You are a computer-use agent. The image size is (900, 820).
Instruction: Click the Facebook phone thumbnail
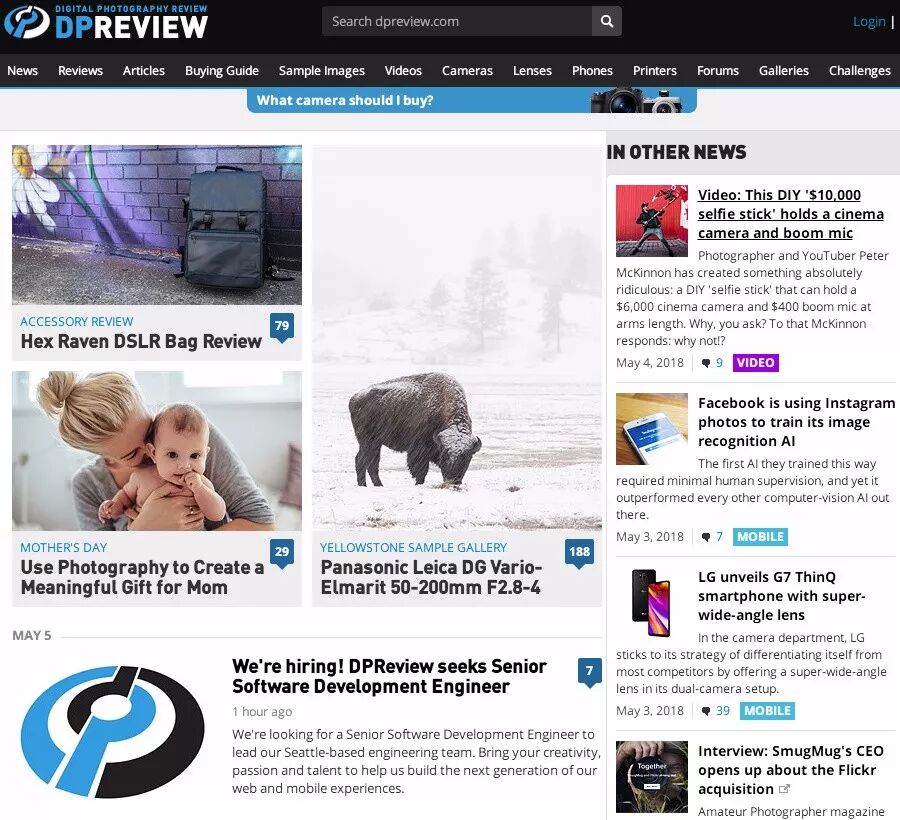click(651, 429)
